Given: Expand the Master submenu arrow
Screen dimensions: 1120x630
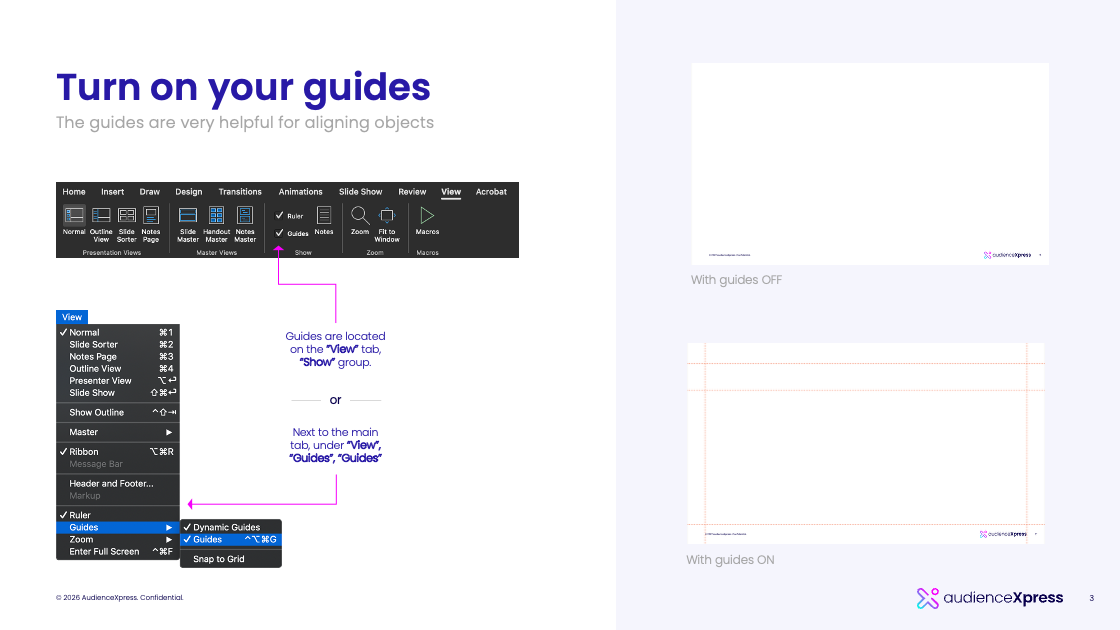Looking at the screenshot, I should click(169, 432).
